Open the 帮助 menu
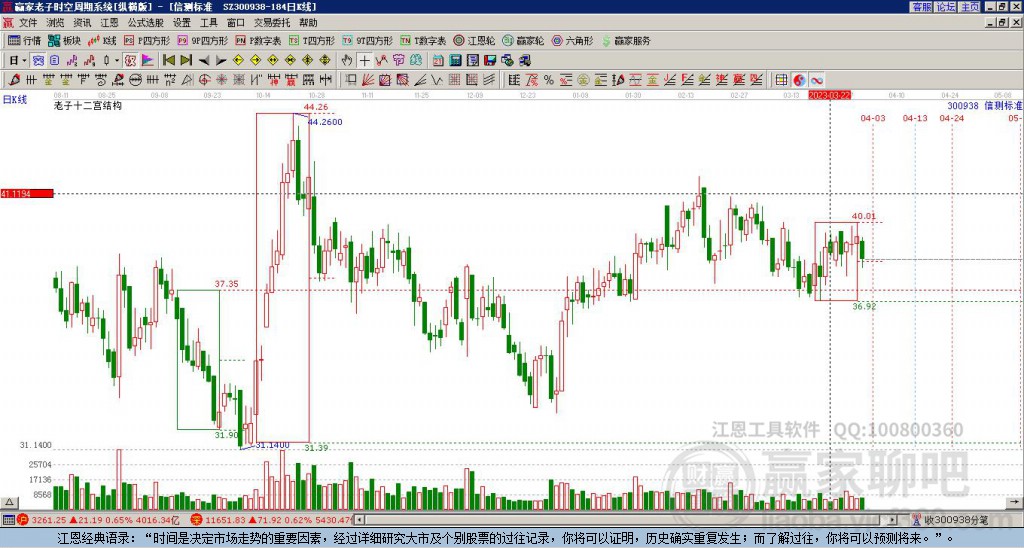1024x548 pixels. tap(308, 23)
